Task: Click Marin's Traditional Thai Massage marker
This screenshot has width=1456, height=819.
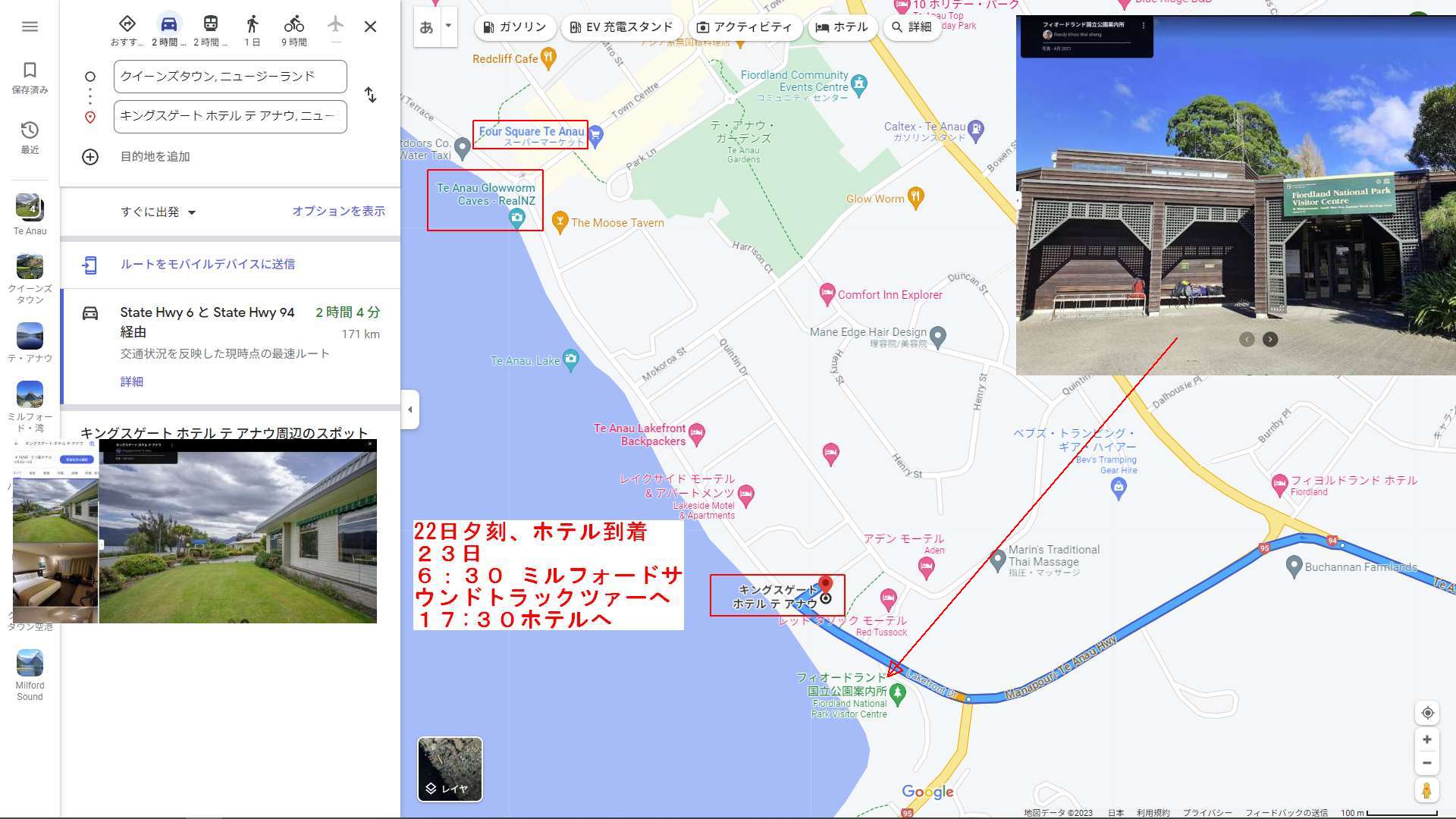Action: 998,560
